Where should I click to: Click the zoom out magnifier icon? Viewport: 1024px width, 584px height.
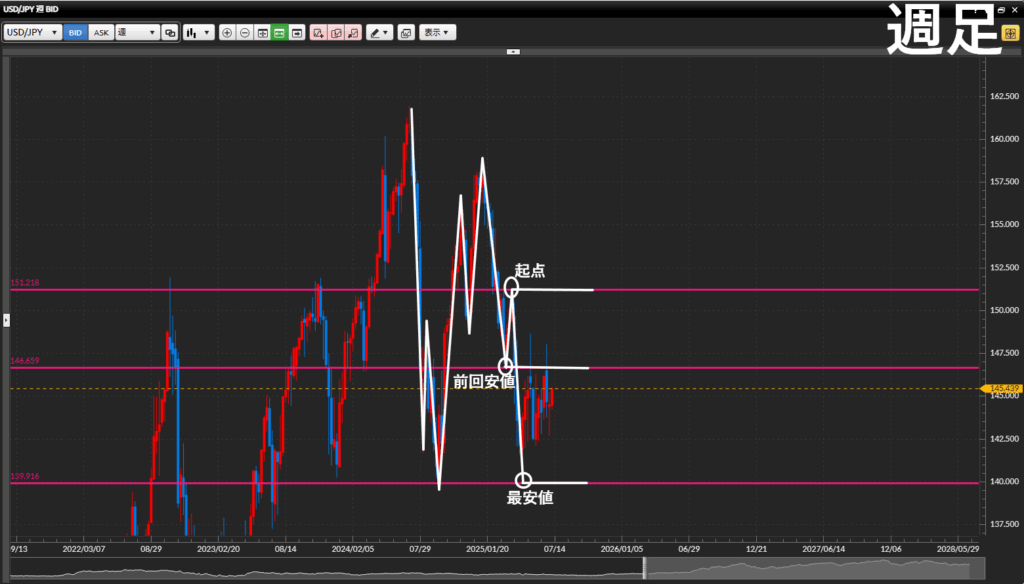coord(245,33)
